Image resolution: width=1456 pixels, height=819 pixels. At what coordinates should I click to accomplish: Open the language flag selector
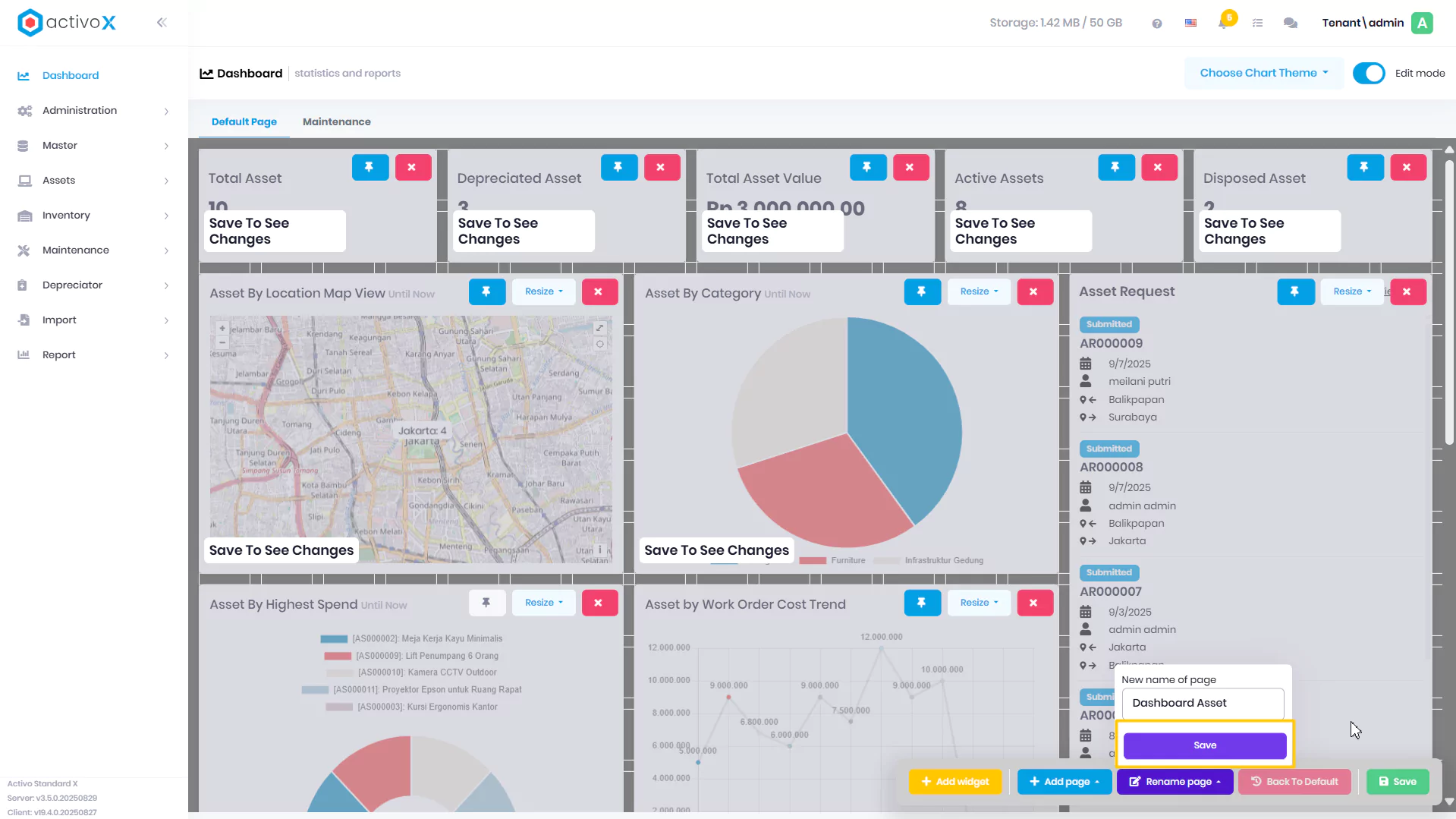1190,24
